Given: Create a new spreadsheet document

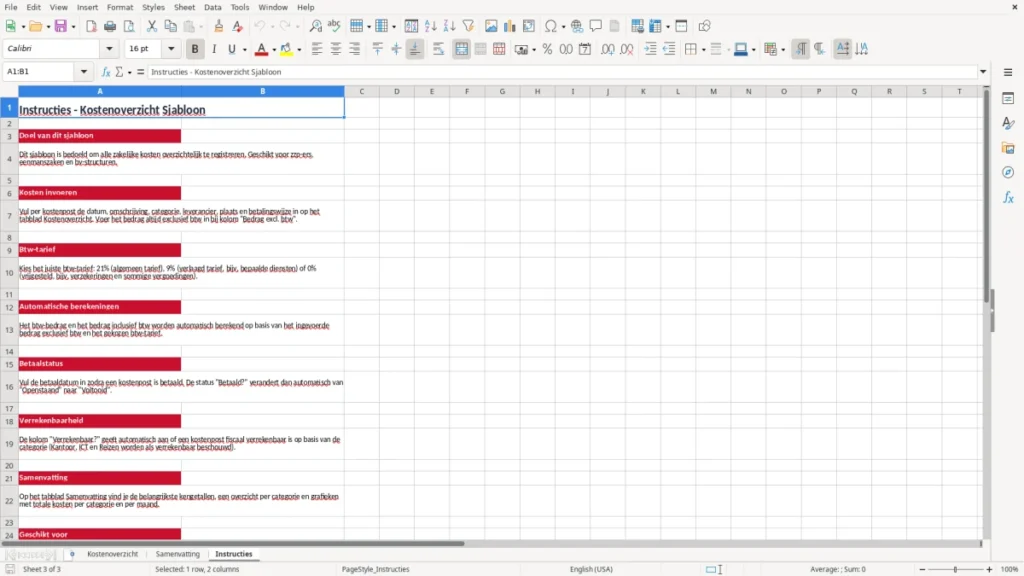Looking at the screenshot, I should click(x=10, y=26).
